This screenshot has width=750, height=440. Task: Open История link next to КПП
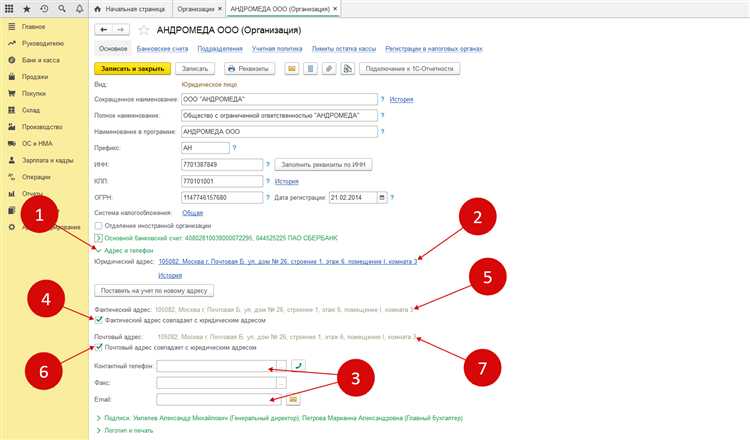(287, 181)
